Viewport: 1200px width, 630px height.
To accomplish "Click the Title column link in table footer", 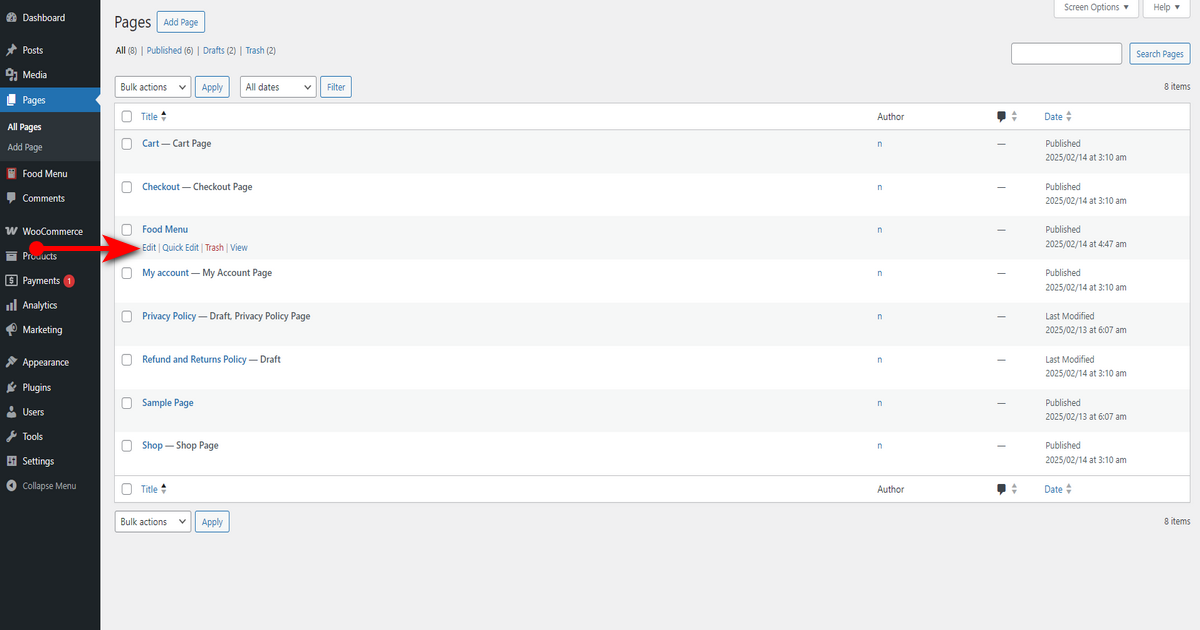I will pos(149,490).
